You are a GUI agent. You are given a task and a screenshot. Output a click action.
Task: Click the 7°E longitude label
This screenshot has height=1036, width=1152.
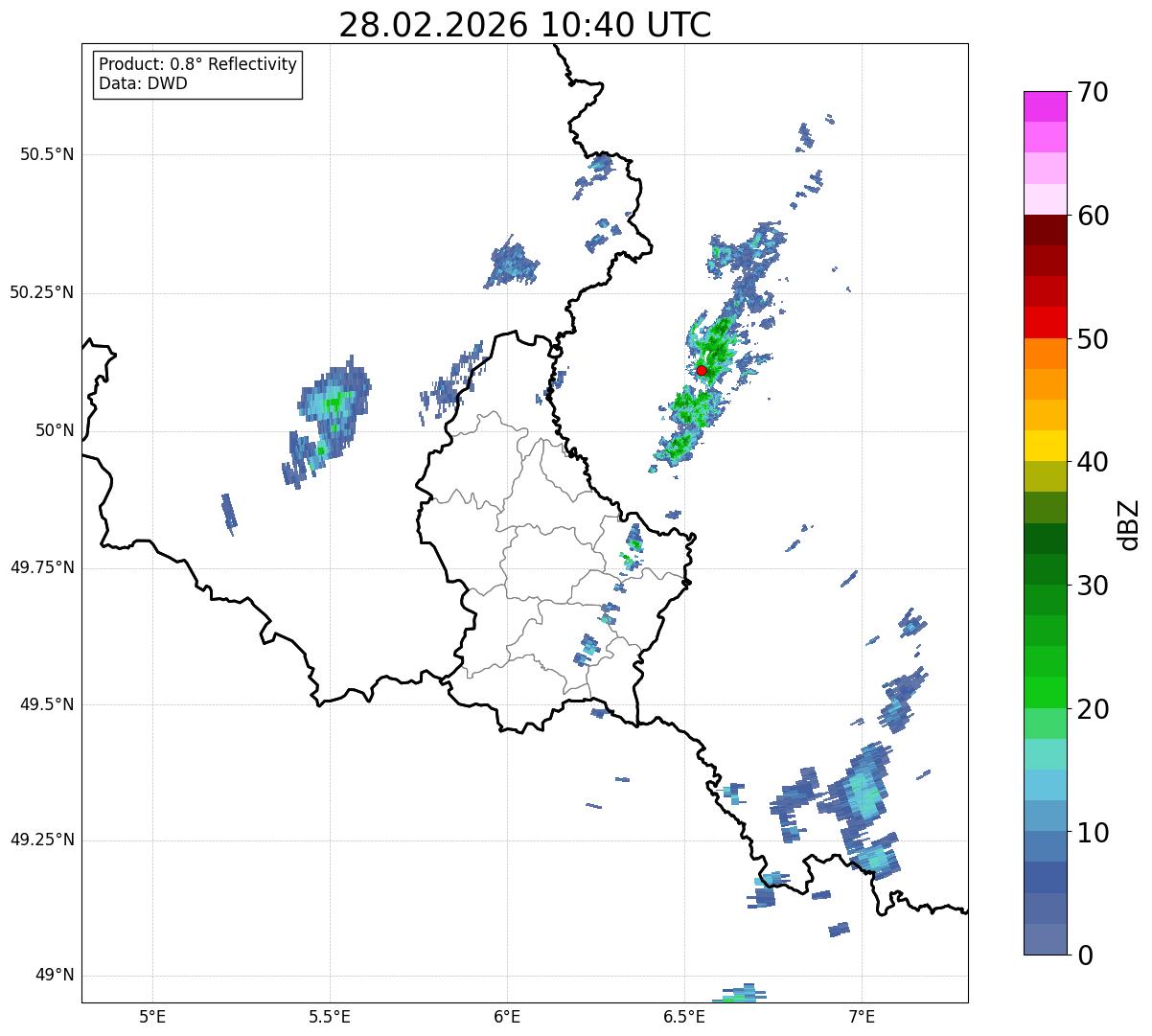[x=862, y=1016]
